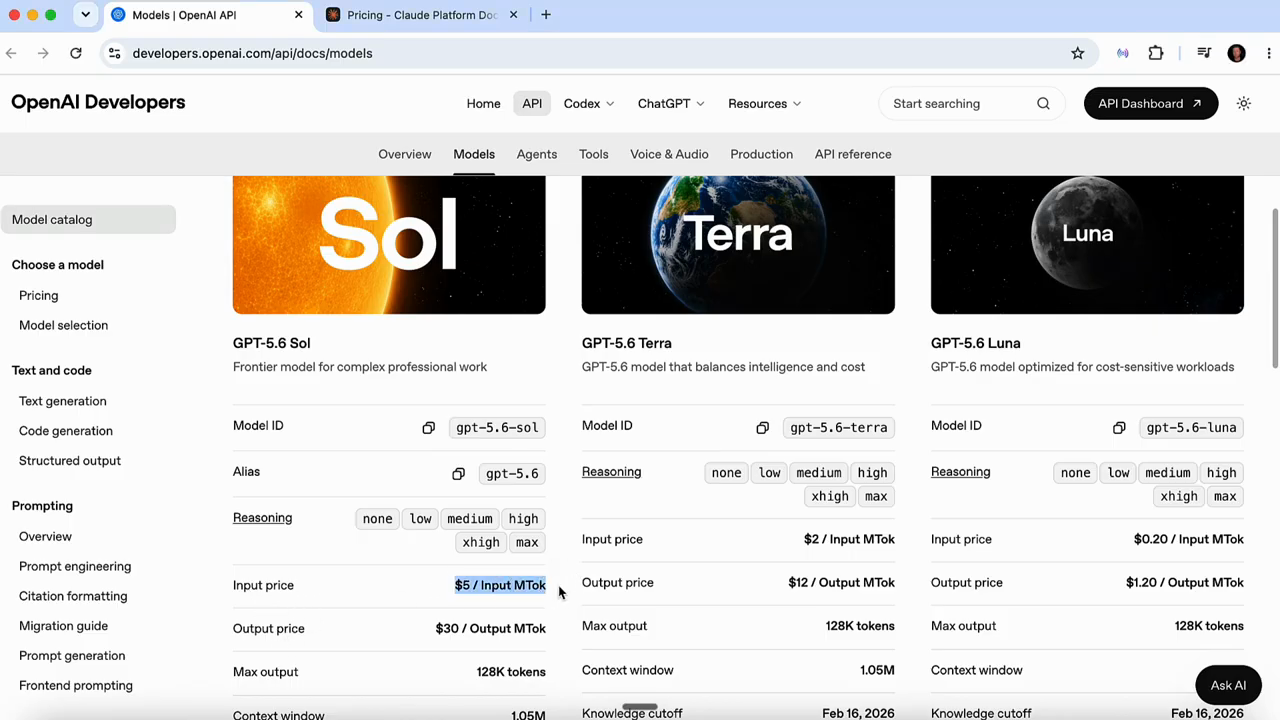
Task: Reload the current page
Action: pyautogui.click(x=76, y=53)
